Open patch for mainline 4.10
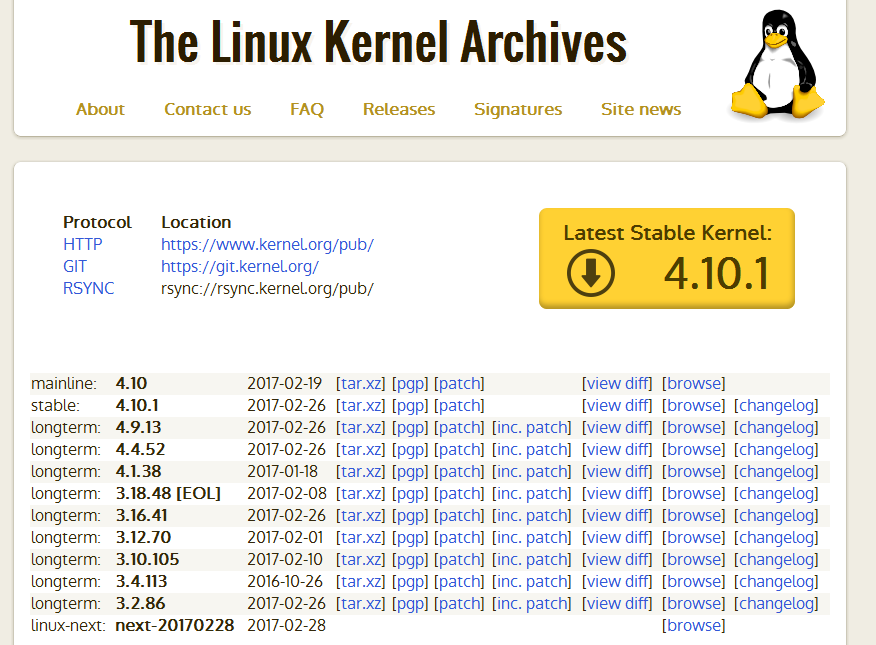 tap(459, 384)
